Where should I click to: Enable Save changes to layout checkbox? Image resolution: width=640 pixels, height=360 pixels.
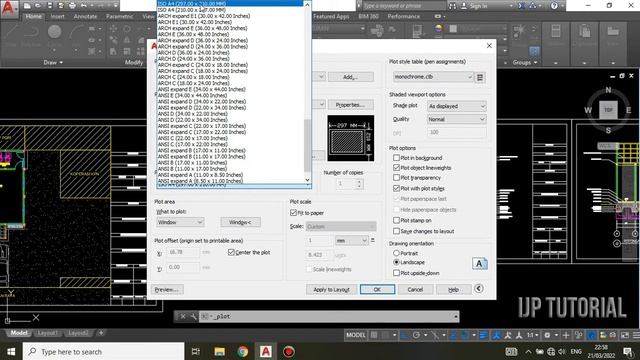[x=396, y=231]
